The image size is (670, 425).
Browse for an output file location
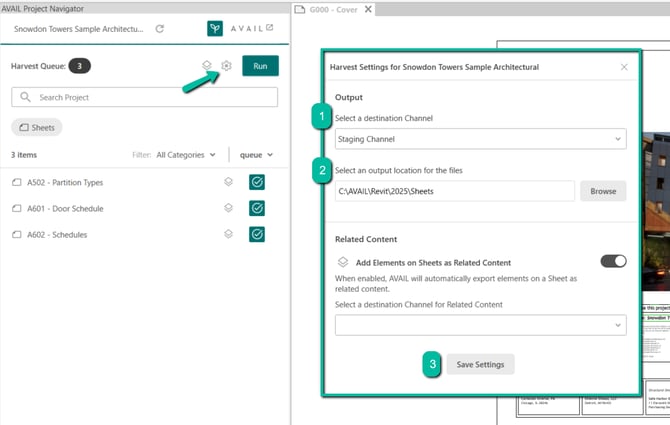coord(603,191)
